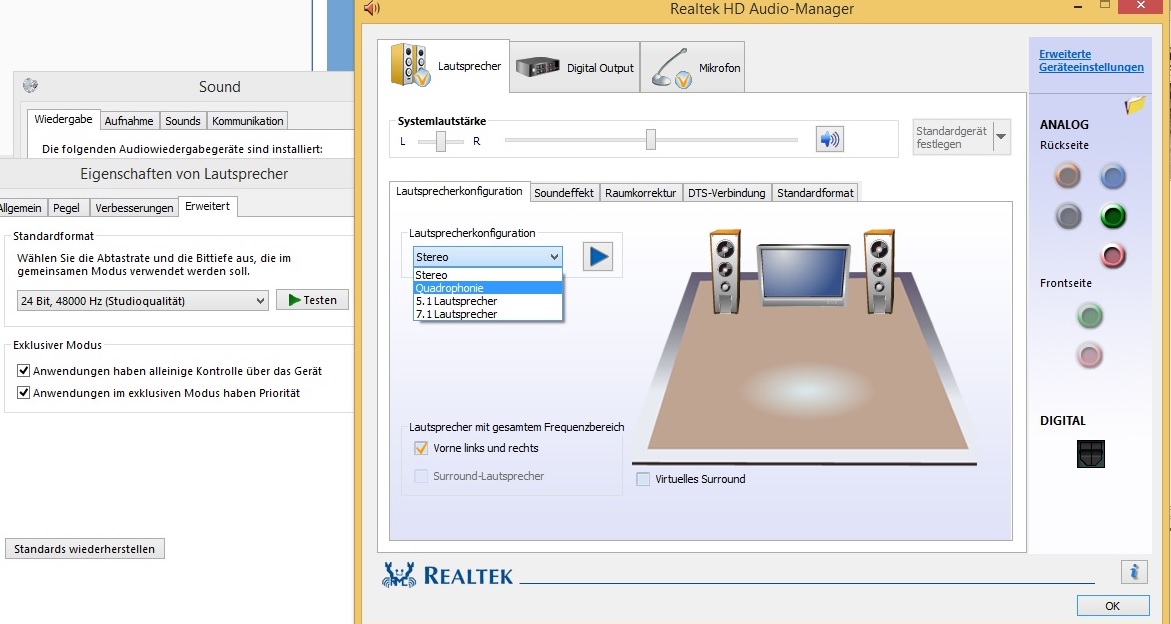This screenshot has height=624, width=1171.
Task: Choose Stereo from the open dropdown list
Action: [x=488, y=275]
